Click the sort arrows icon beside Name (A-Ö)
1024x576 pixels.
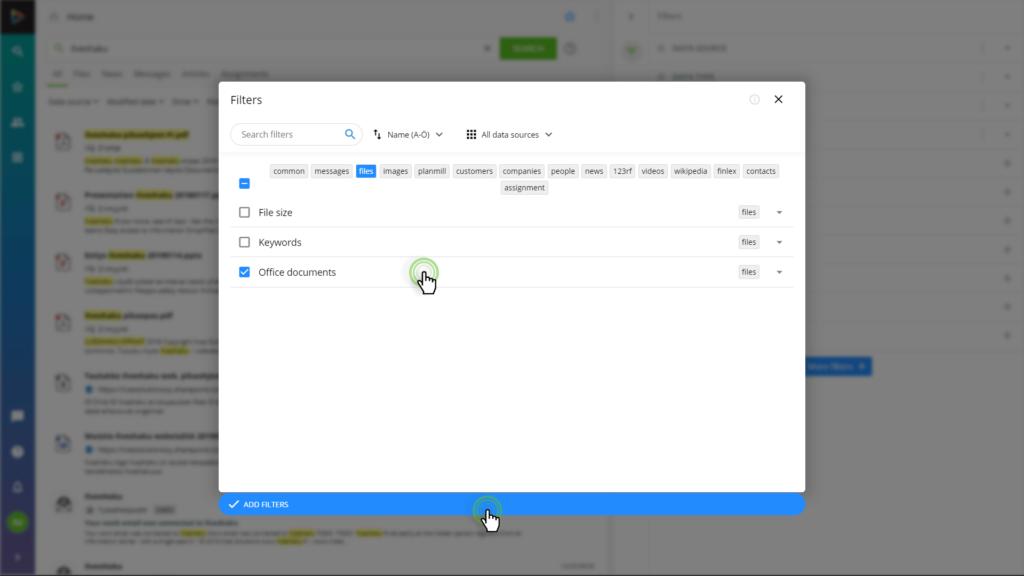(x=377, y=135)
